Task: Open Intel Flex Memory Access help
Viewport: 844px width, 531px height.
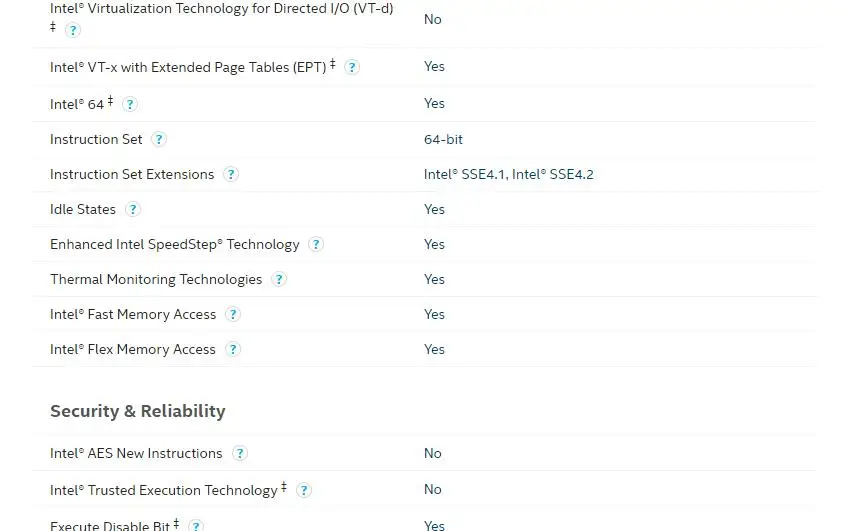Action: coord(233,349)
